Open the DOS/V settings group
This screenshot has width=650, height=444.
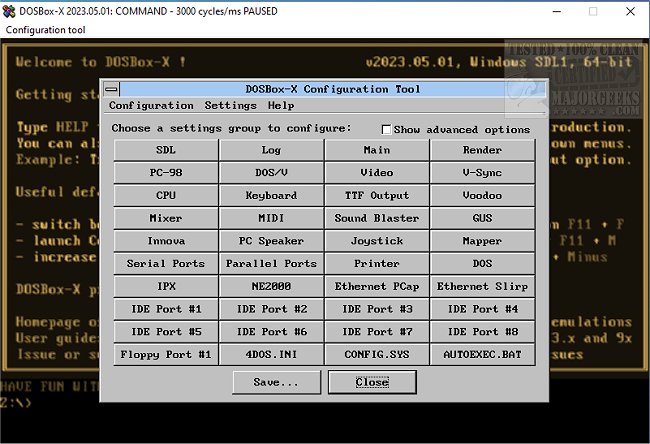(271, 173)
